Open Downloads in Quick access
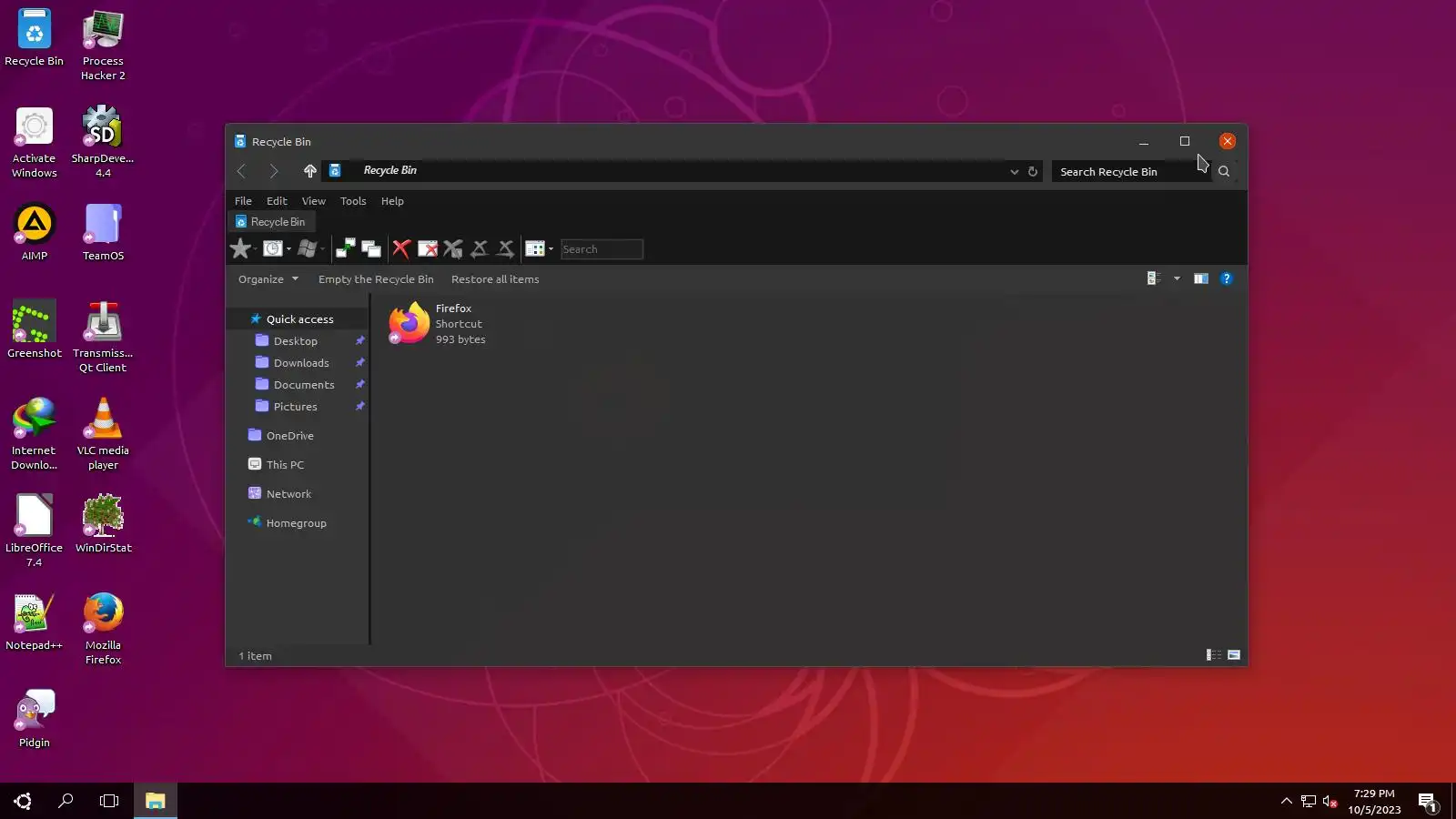 [301, 363]
